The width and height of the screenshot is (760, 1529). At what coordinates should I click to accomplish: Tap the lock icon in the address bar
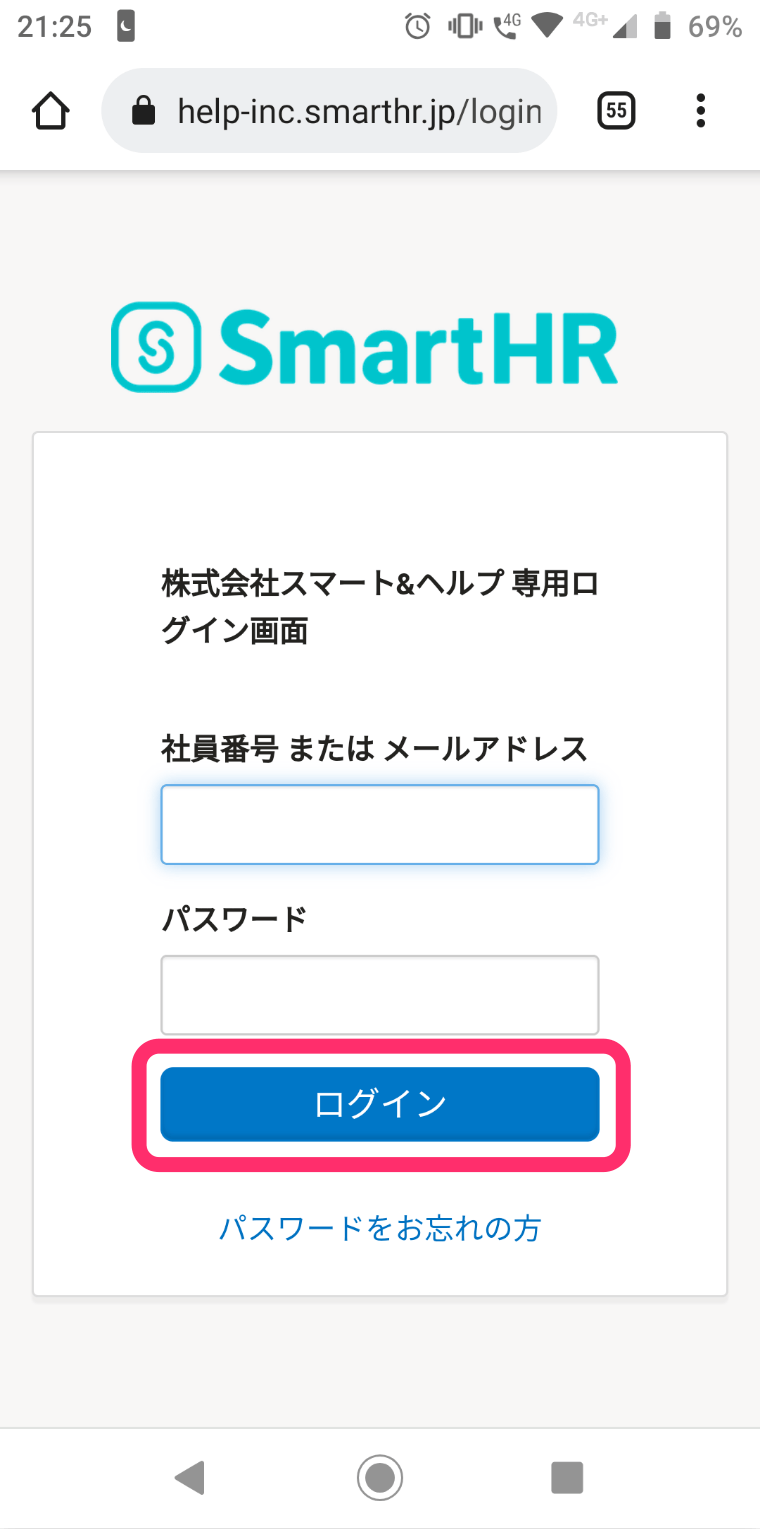[x=145, y=111]
